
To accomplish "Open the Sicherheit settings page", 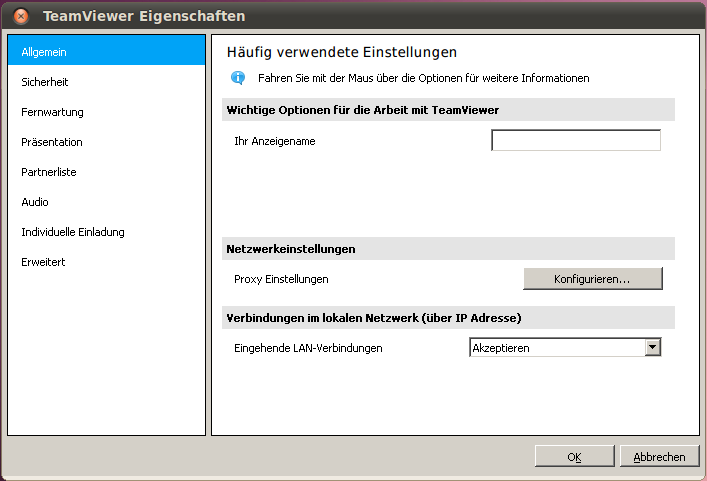I will [x=45, y=82].
